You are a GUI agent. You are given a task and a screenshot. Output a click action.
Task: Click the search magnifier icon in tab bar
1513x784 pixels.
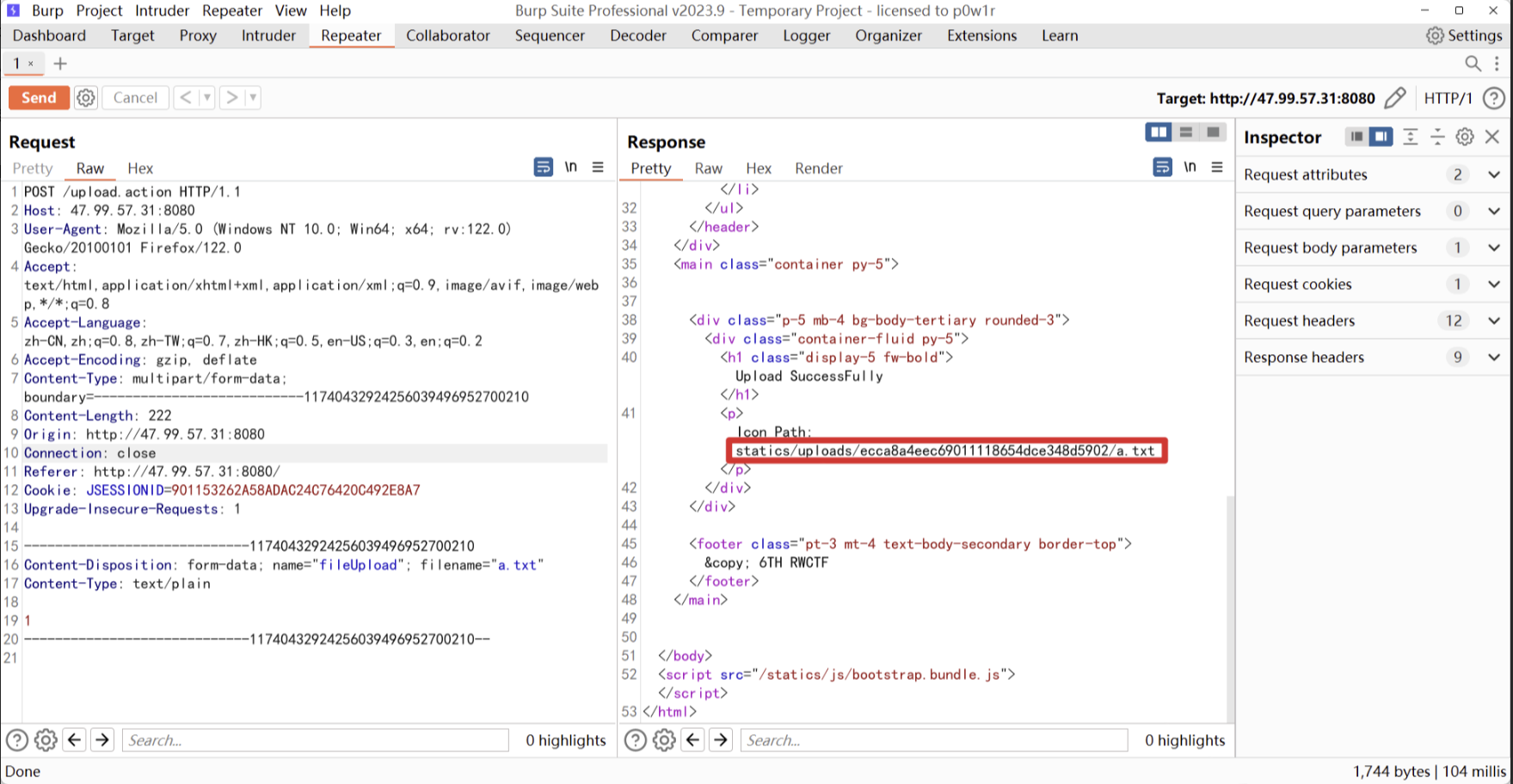point(1473,64)
